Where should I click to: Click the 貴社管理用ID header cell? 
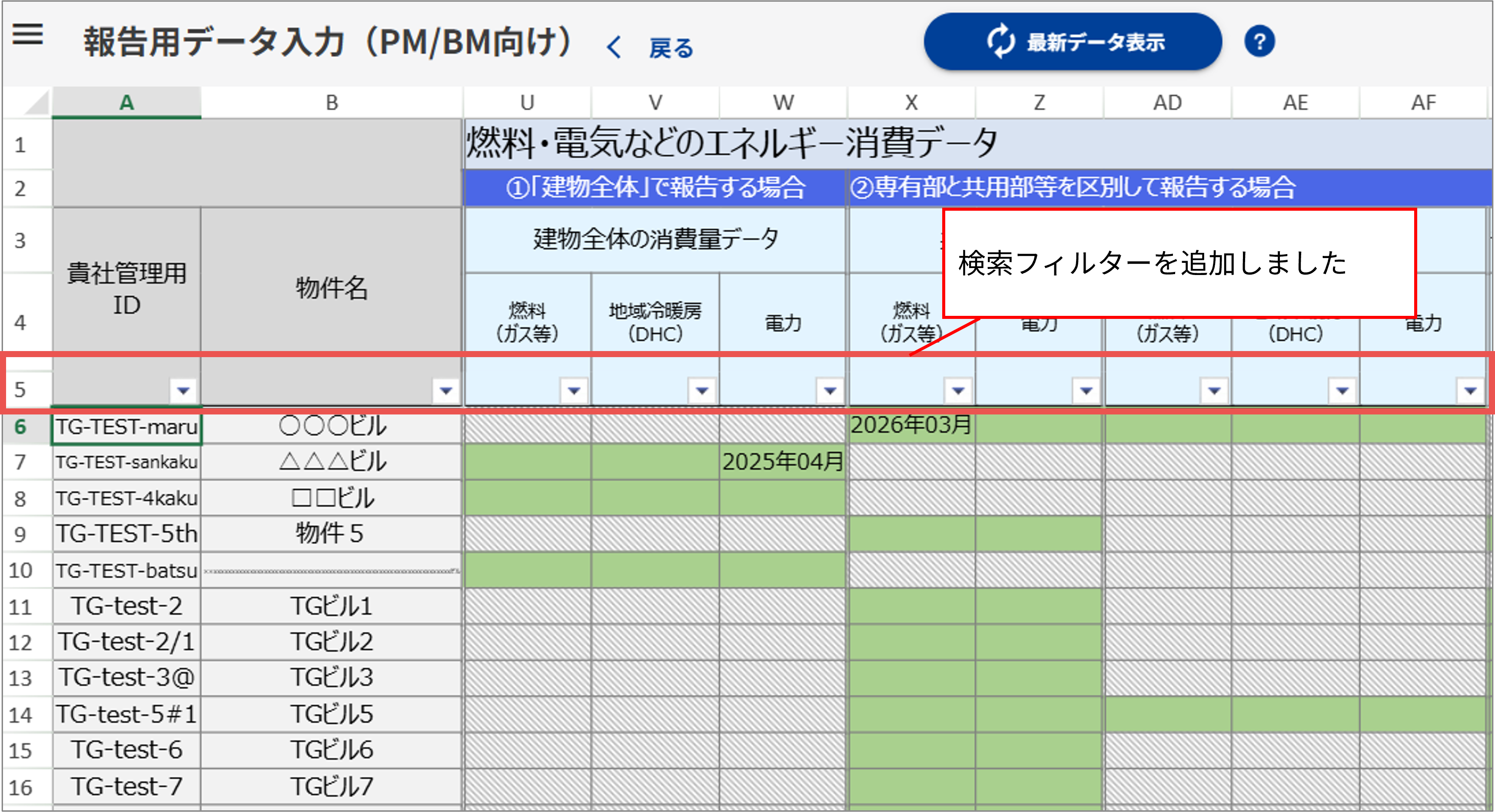(x=126, y=289)
